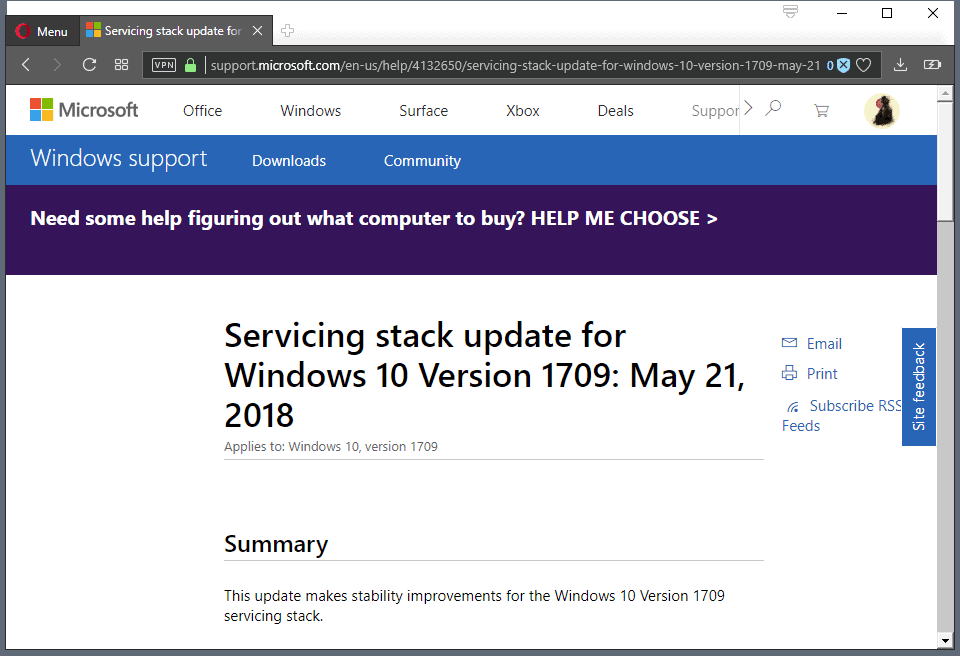Open the battery saver icon
The height and width of the screenshot is (656, 960).
pos(932,64)
